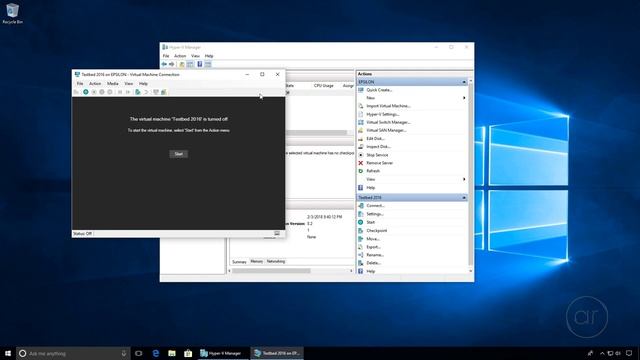Click the Save state icon in VM Connection toolbar
The width and height of the screenshot is (640, 360).
(x=110, y=92)
